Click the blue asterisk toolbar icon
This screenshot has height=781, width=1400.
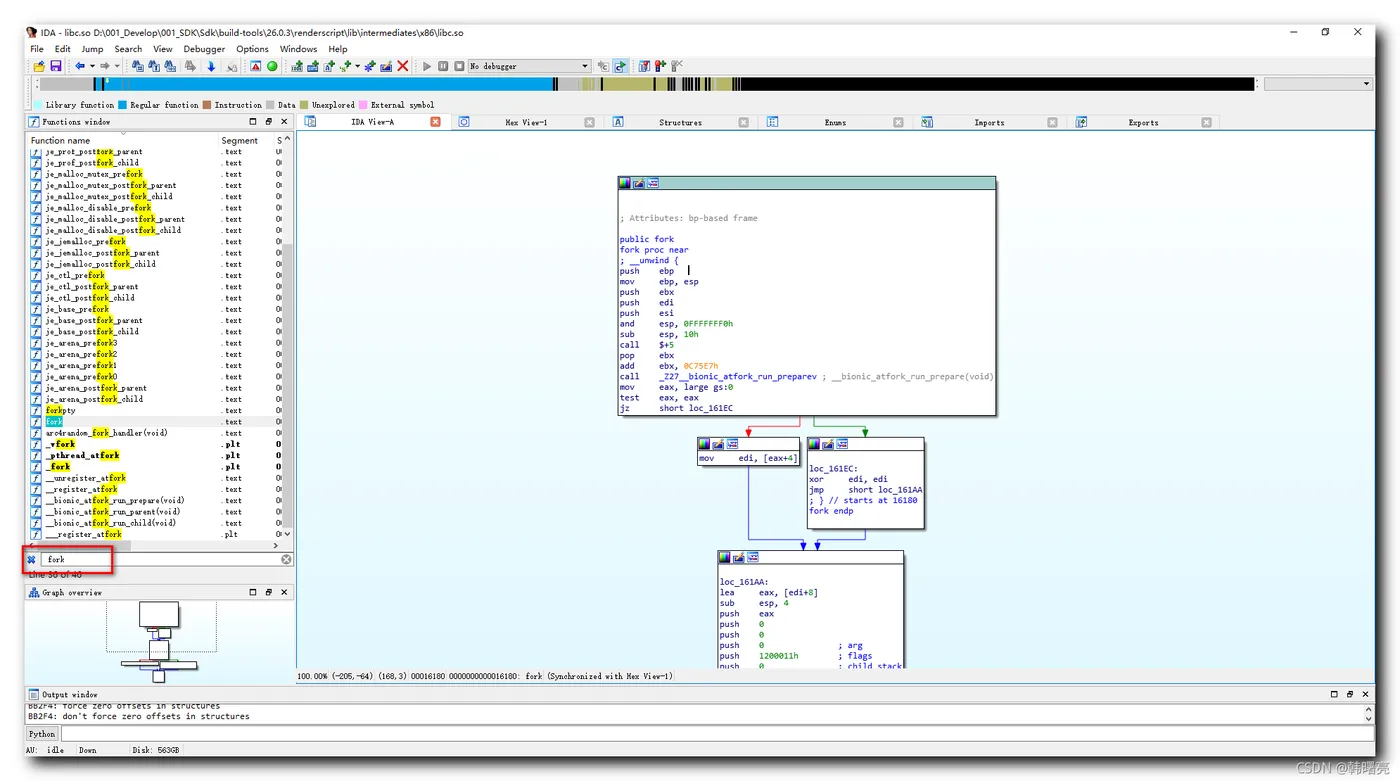pos(369,66)
